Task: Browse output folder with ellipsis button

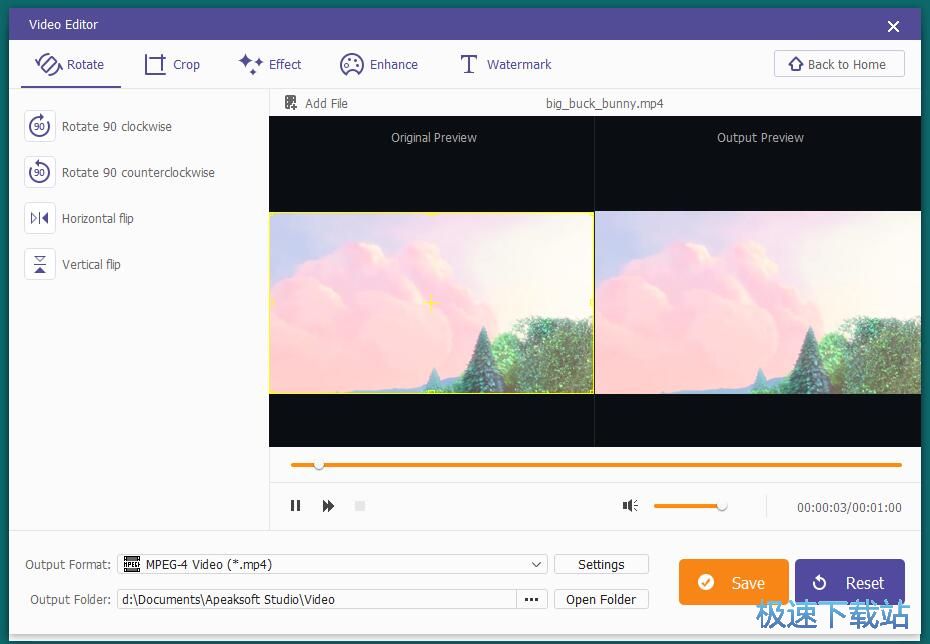Action: 531,600
